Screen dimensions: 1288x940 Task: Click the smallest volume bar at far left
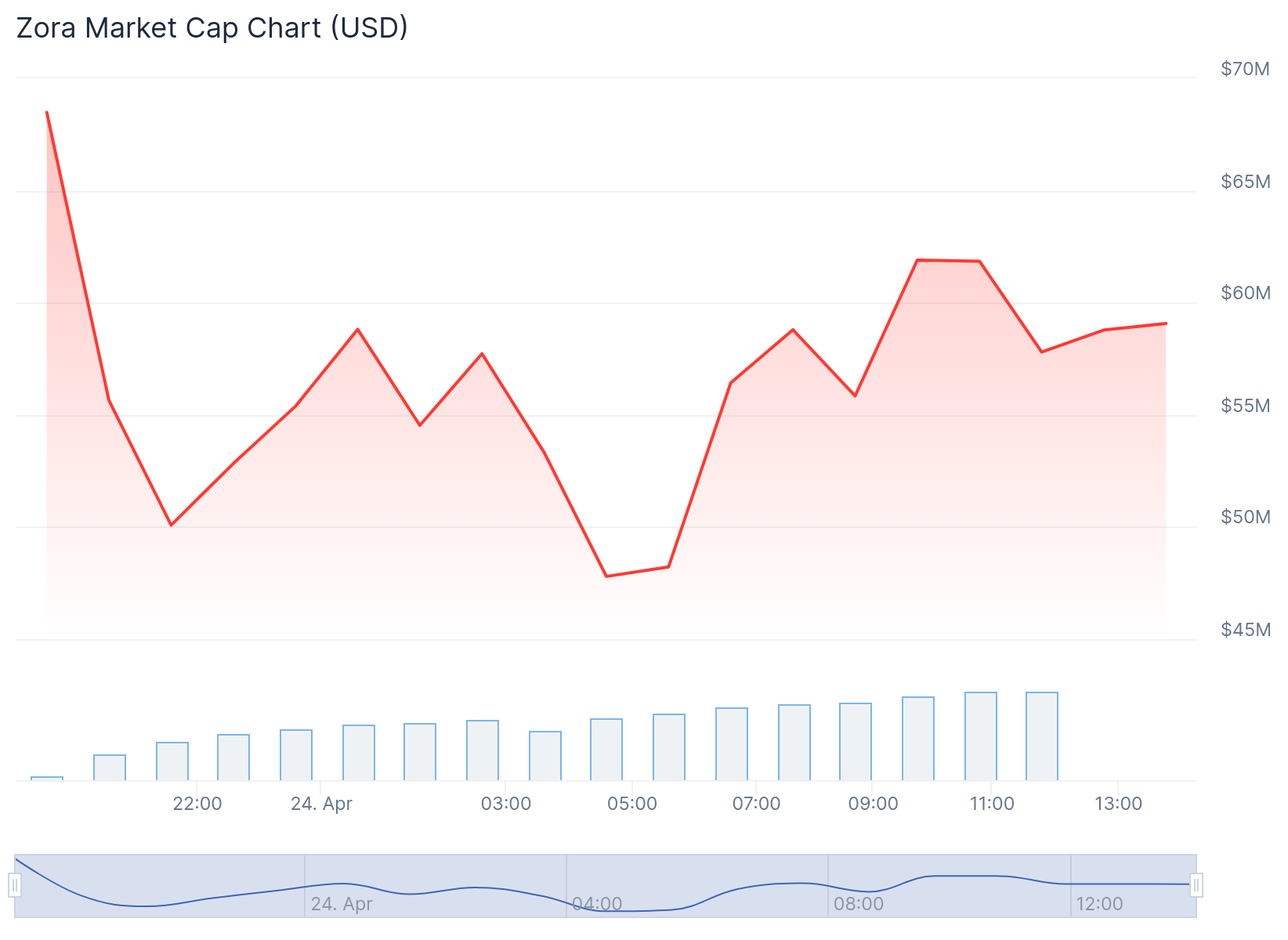coord(47,778)
